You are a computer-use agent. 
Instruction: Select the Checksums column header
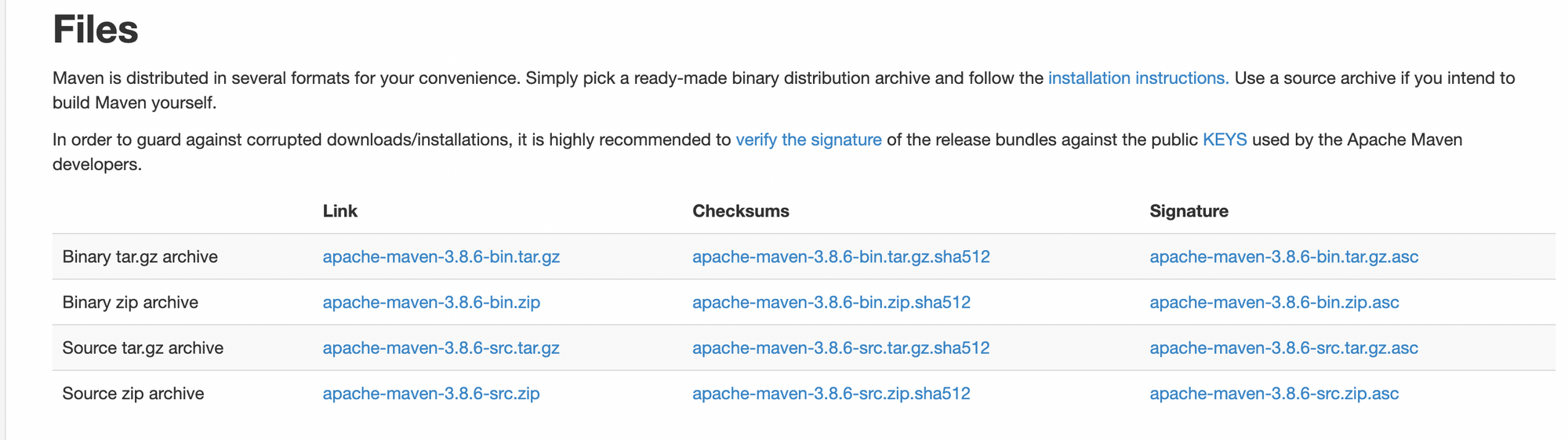pos(741,211)
